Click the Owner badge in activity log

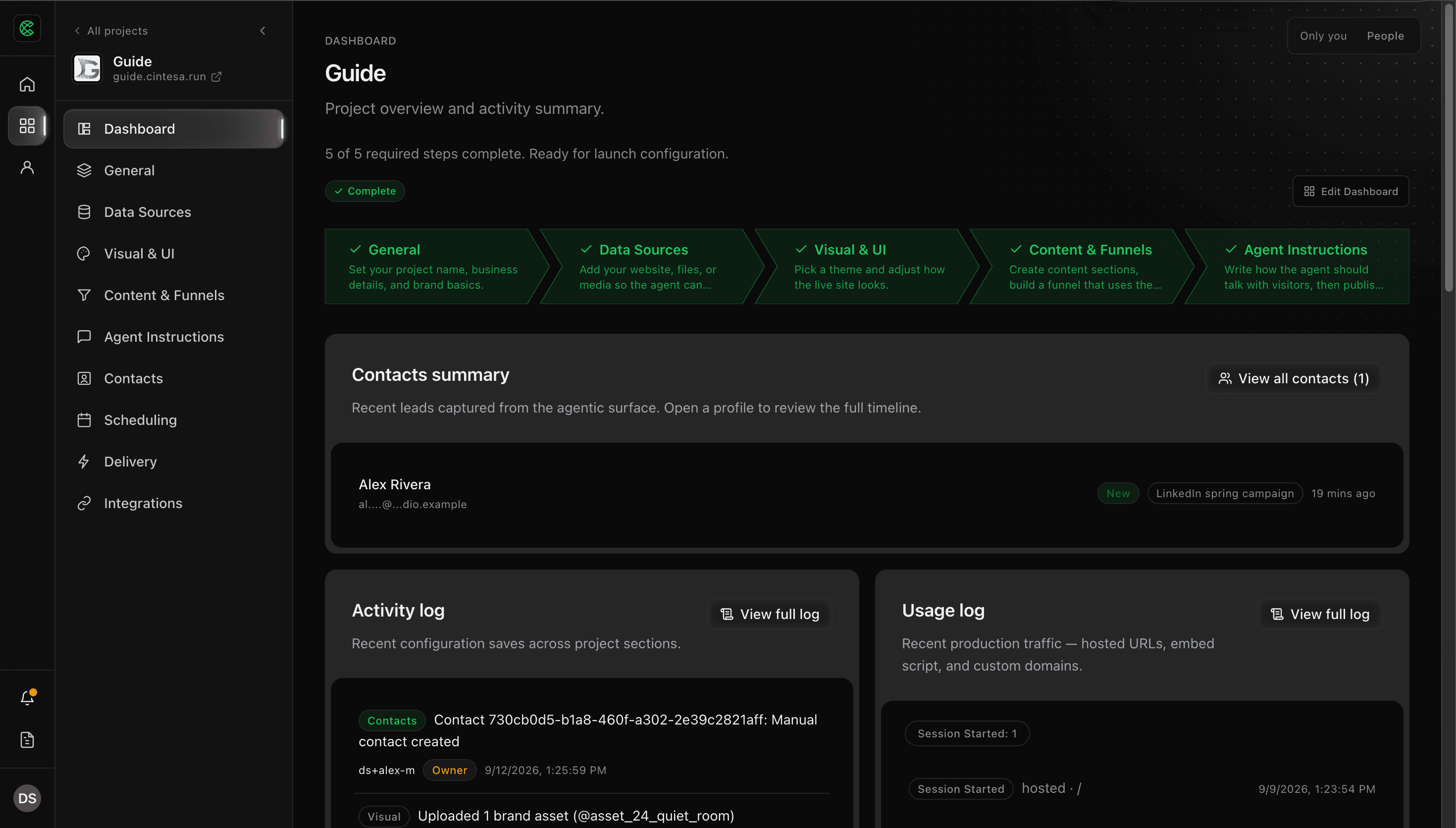(x=449, y=770)
